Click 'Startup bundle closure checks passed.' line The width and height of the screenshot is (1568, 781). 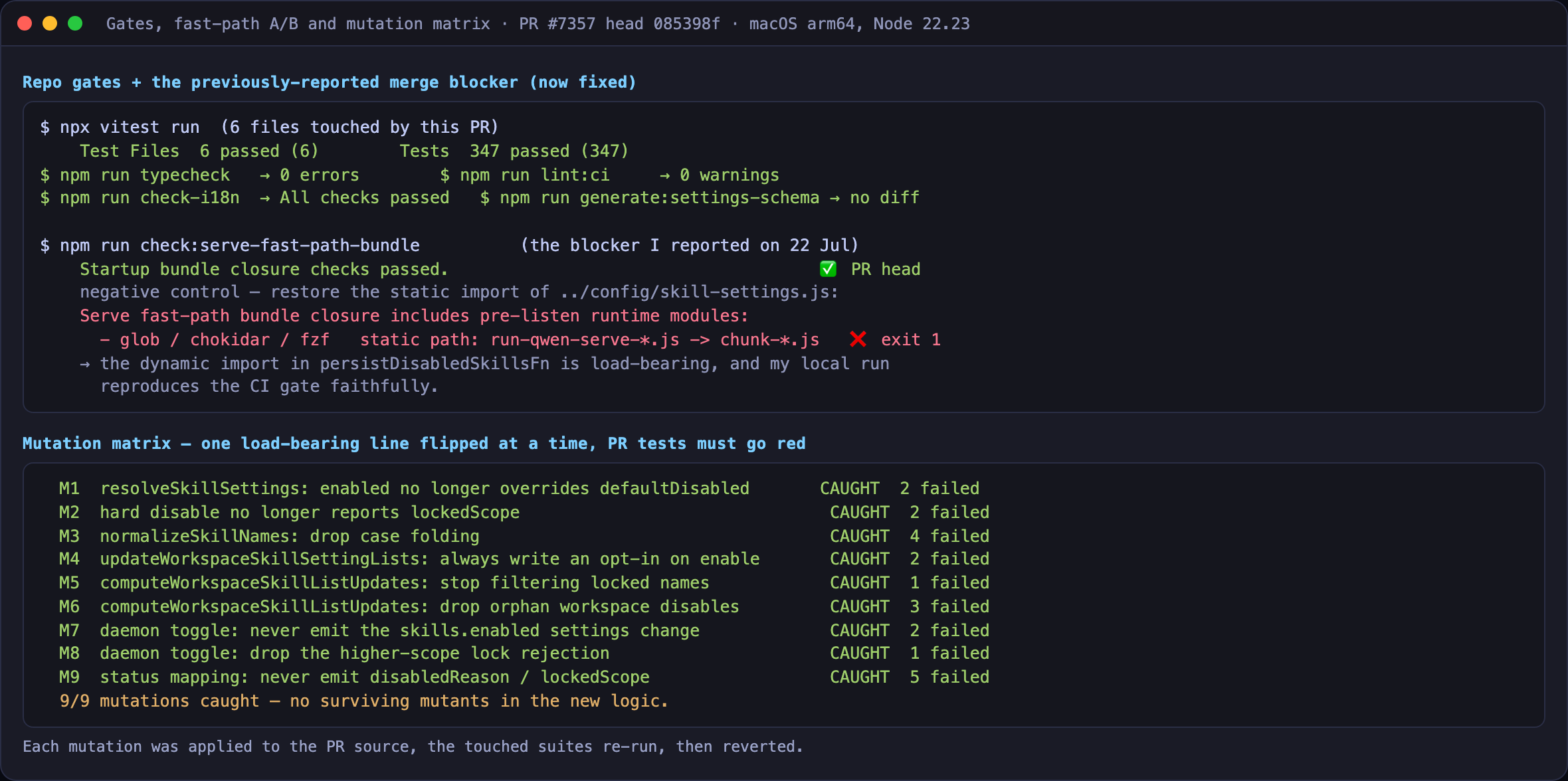click(x=264, y=269)
